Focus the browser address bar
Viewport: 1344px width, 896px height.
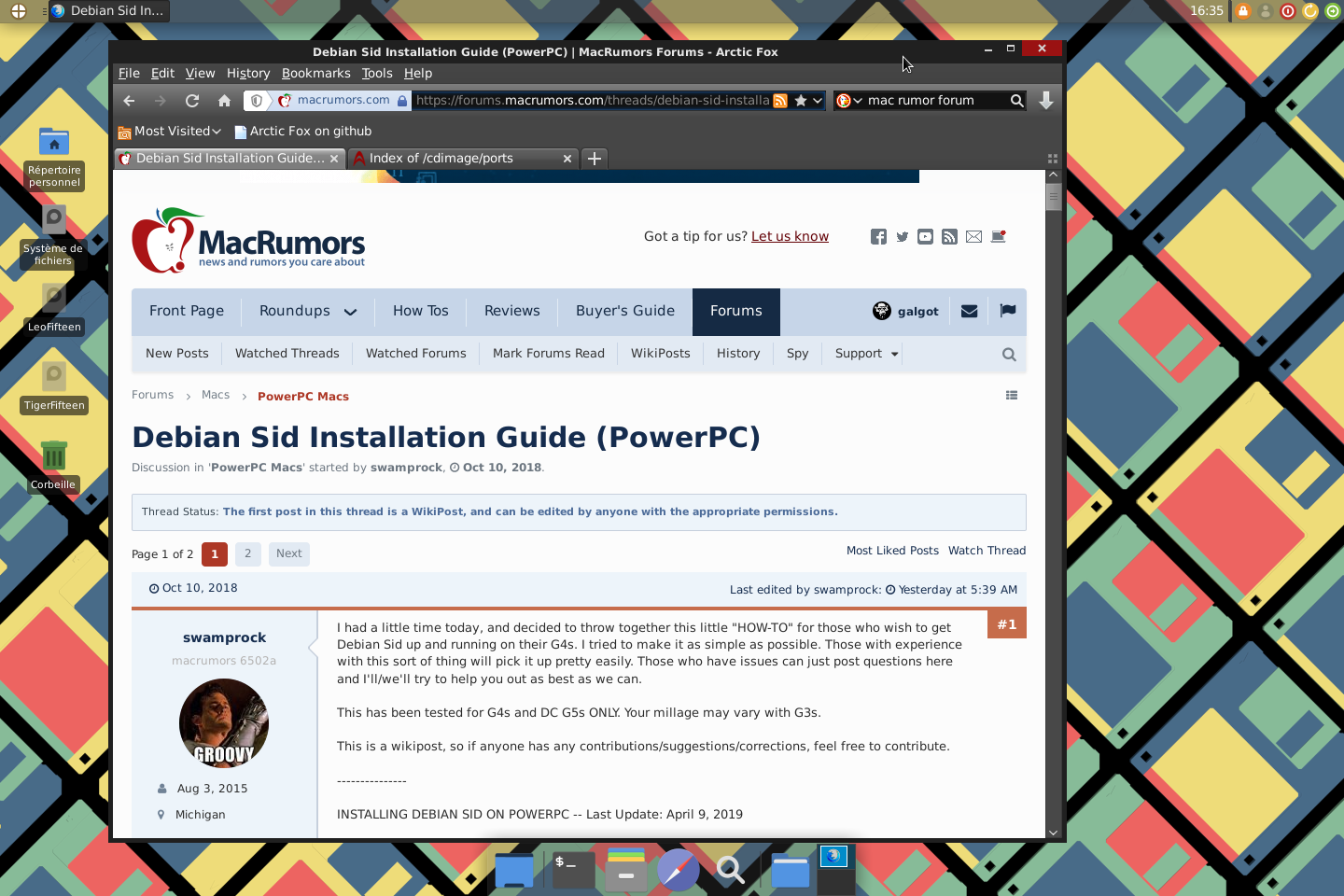tap(592, 101)
